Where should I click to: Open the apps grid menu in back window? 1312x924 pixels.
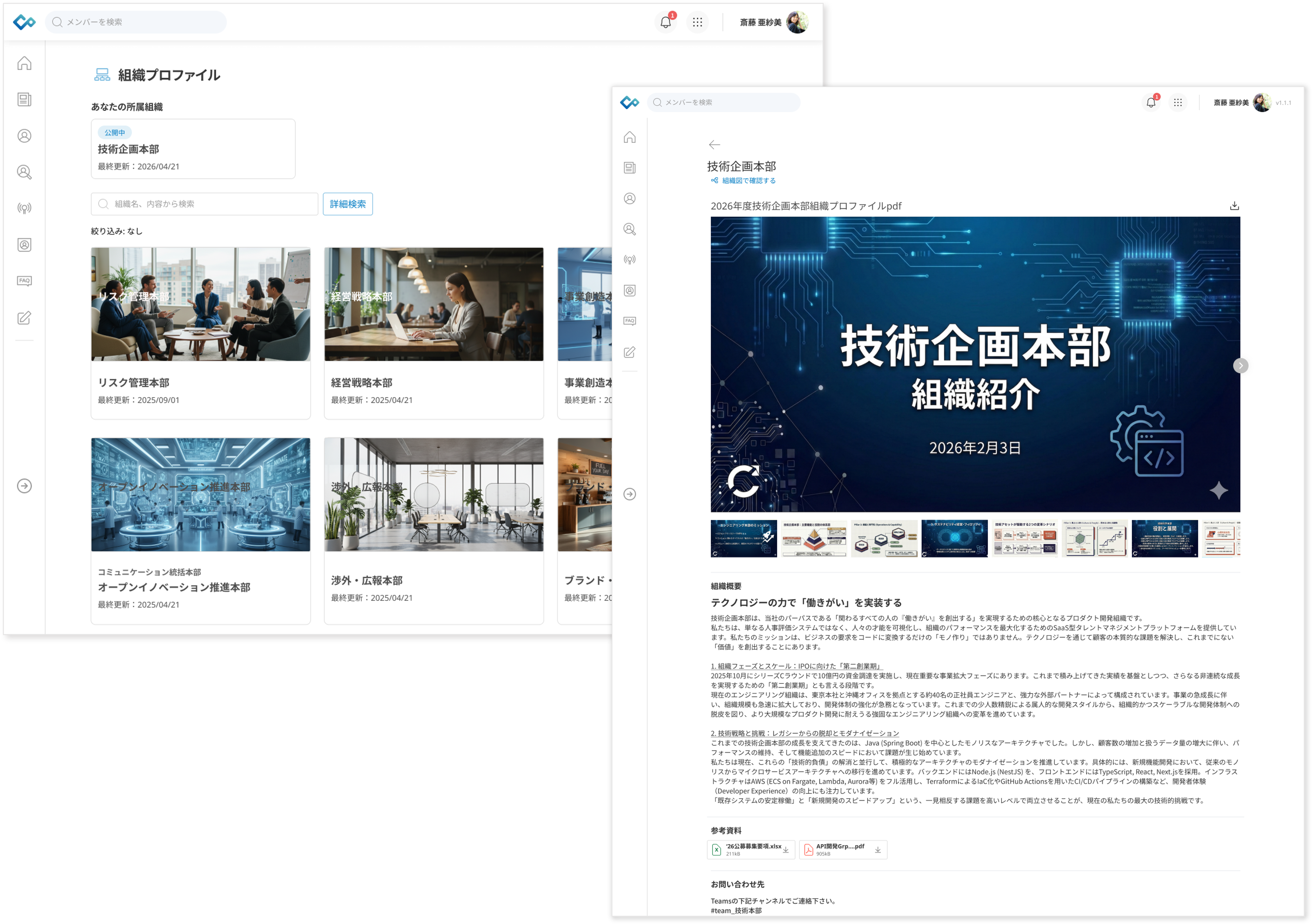[697, 22]
